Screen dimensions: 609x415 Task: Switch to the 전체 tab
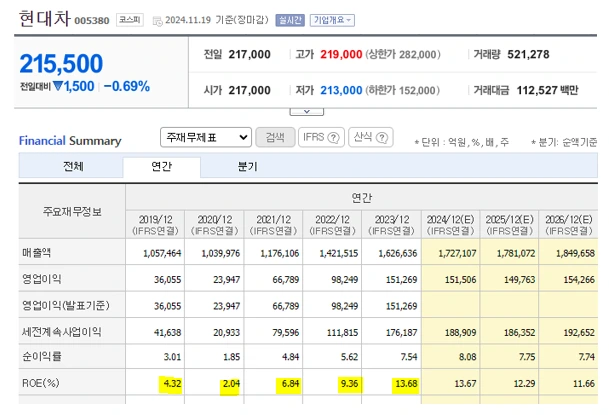[73, 167]
